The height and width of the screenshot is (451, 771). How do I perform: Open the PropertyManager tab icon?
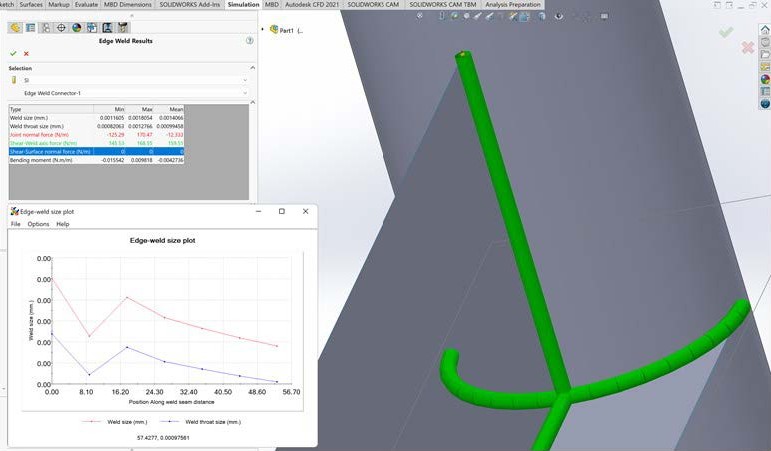[30, 28]
